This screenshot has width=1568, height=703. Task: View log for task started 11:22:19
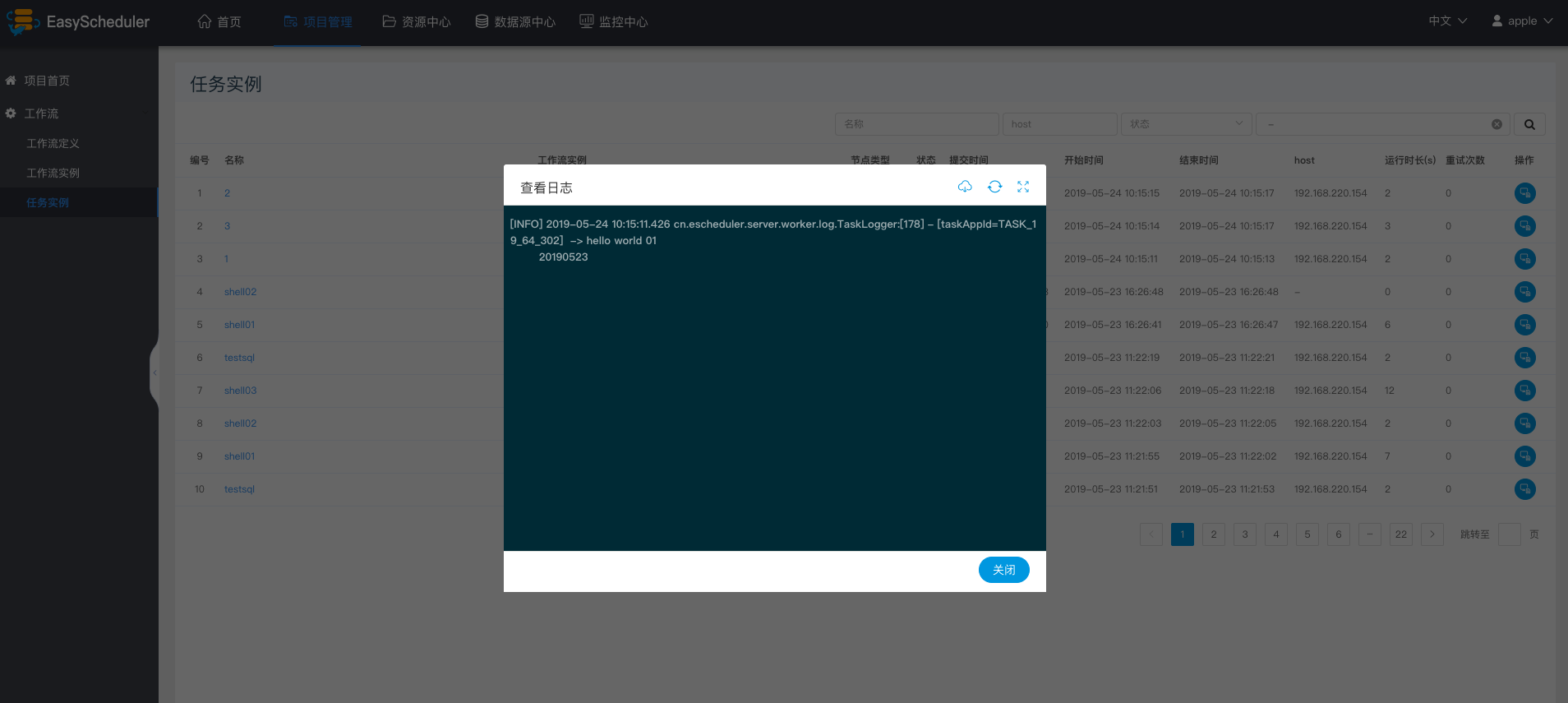click(x=1524, y=358)
